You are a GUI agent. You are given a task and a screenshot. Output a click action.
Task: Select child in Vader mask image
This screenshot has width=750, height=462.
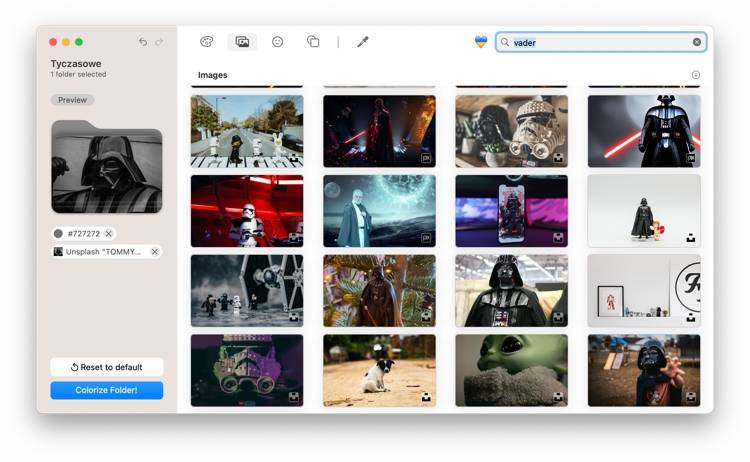click(644, 371)
